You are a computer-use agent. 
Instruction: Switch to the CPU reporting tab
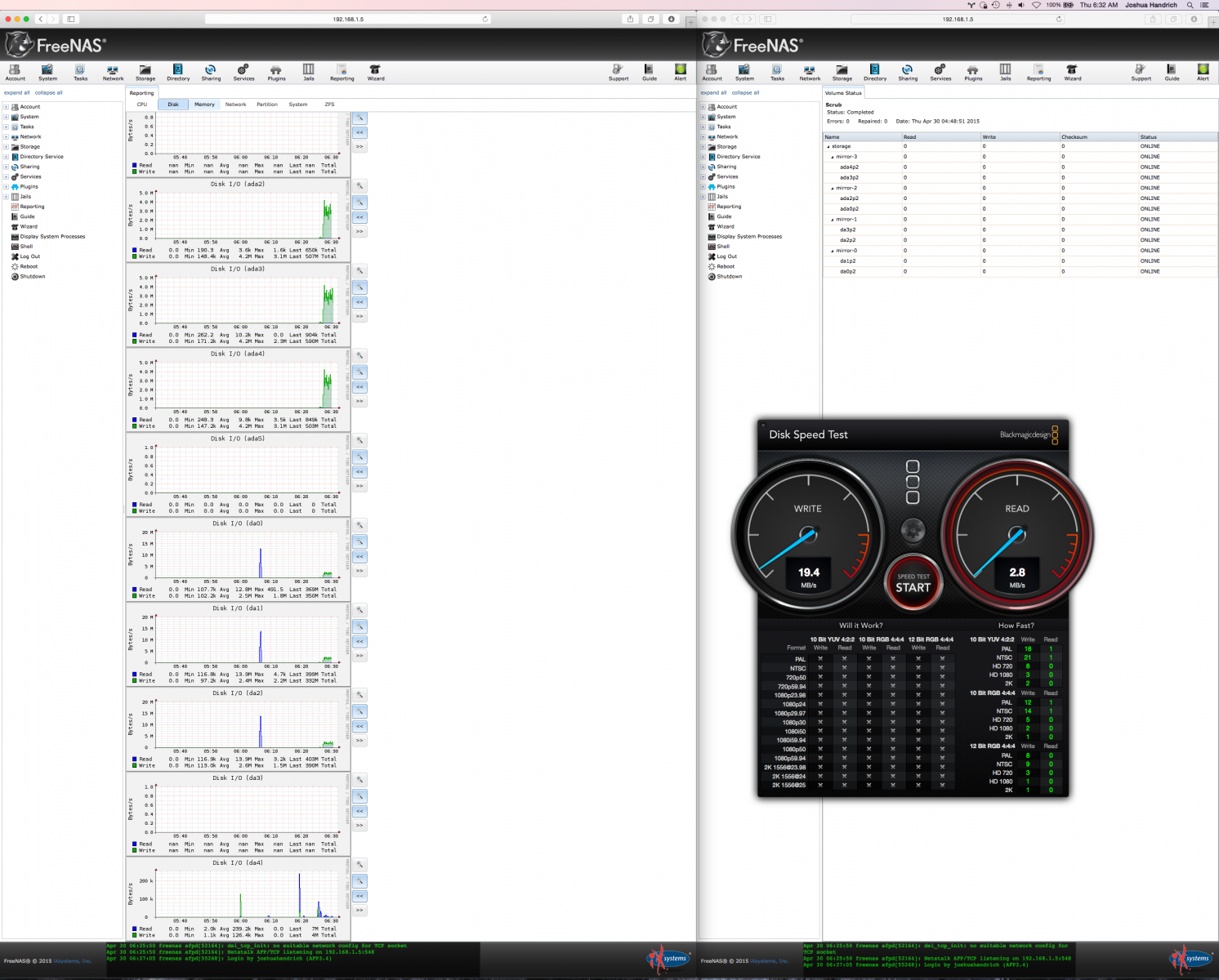142,105
